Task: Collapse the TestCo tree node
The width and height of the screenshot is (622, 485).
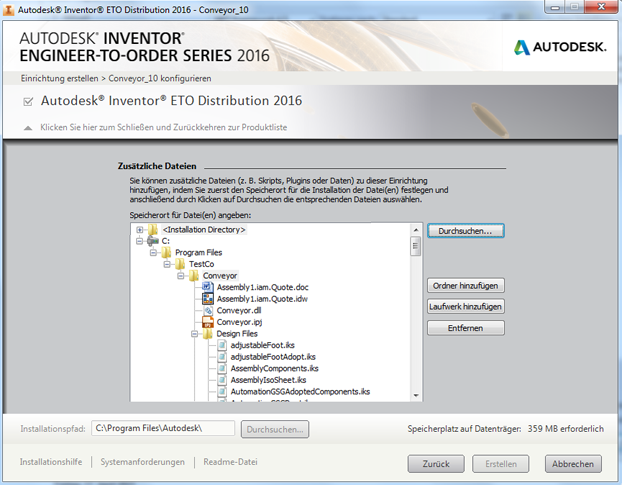Action: [167, 264]
